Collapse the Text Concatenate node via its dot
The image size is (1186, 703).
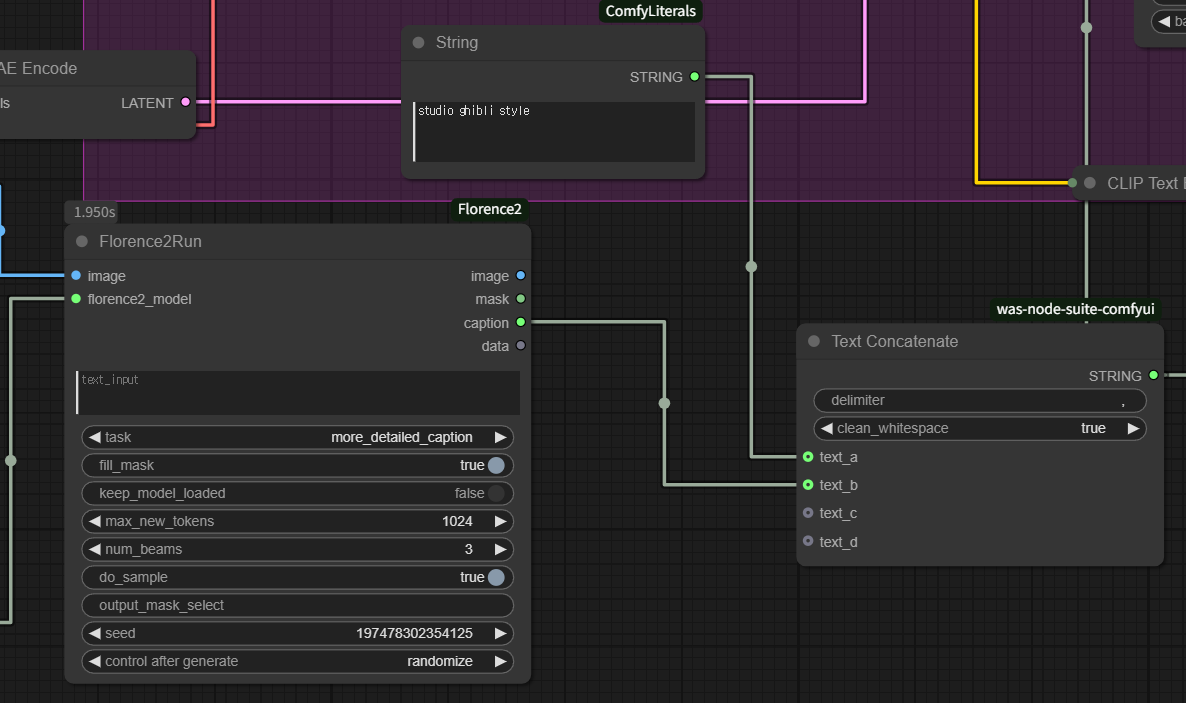[x=814, y=341]
